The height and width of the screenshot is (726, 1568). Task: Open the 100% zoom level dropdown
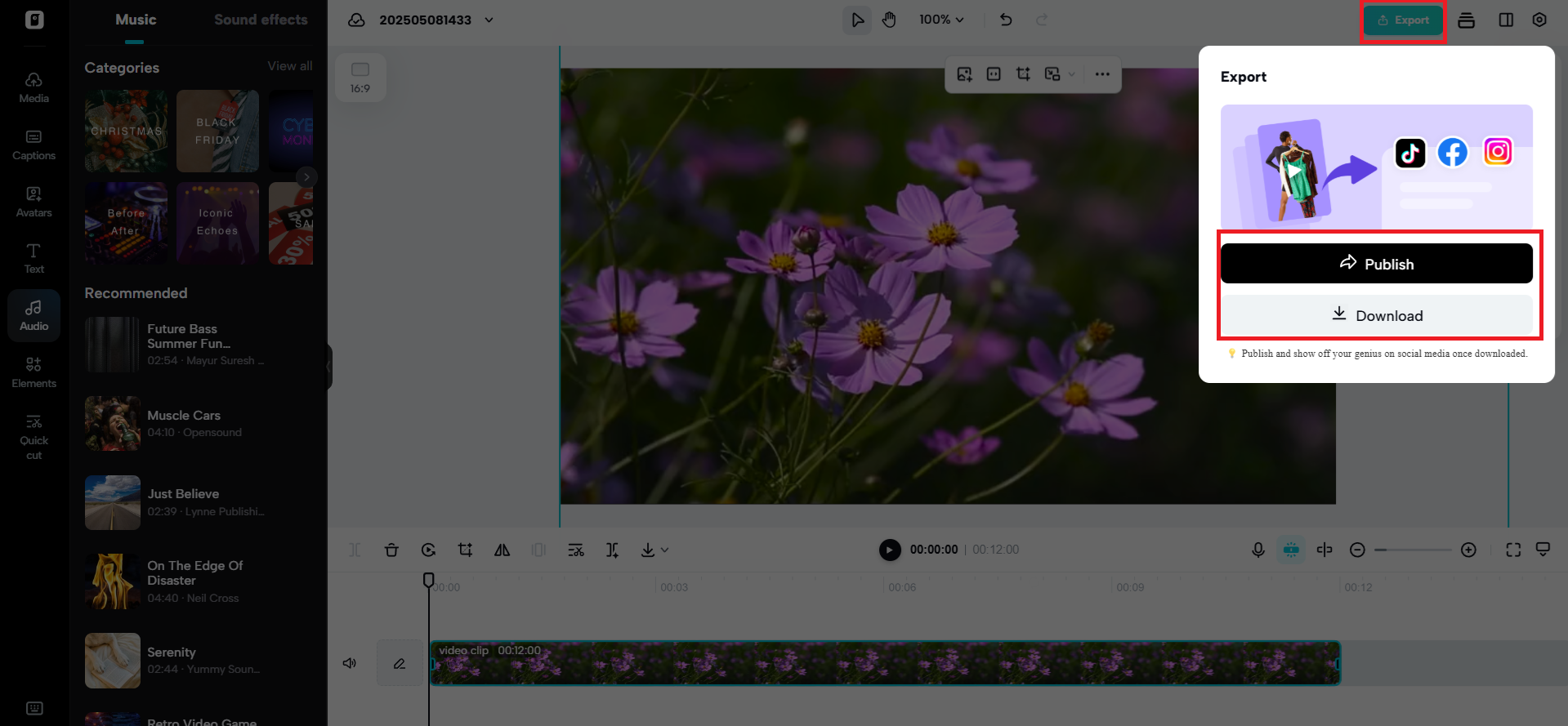[x=941, y=20]
